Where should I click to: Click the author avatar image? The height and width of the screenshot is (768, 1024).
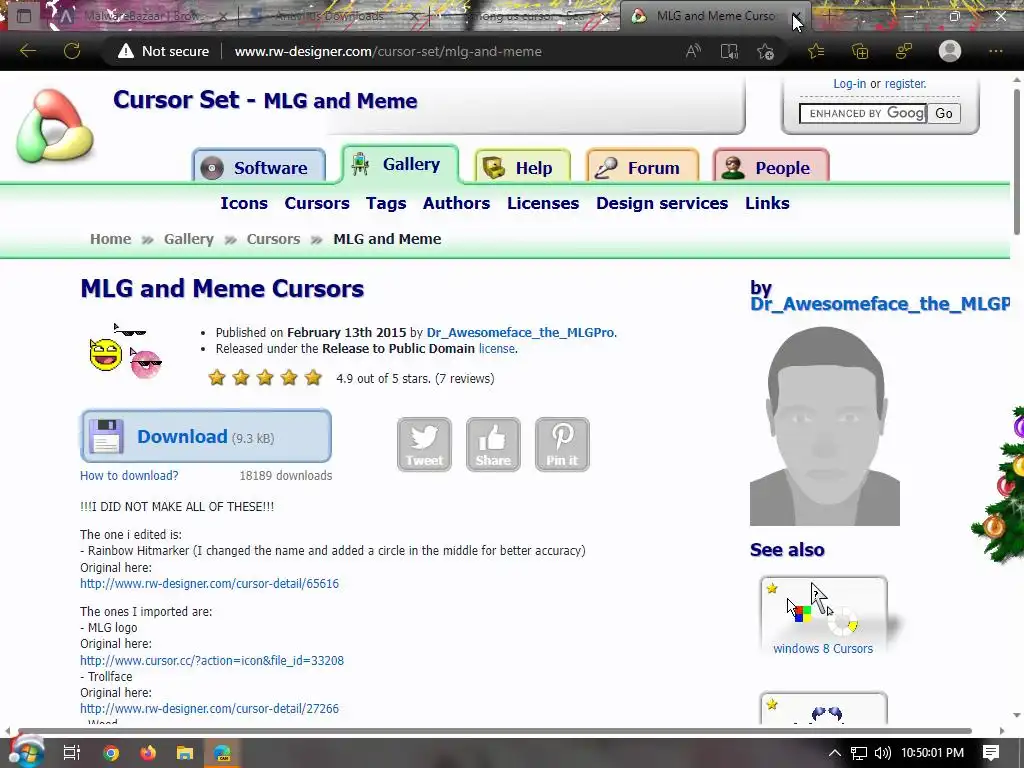(x=825, y=426)
